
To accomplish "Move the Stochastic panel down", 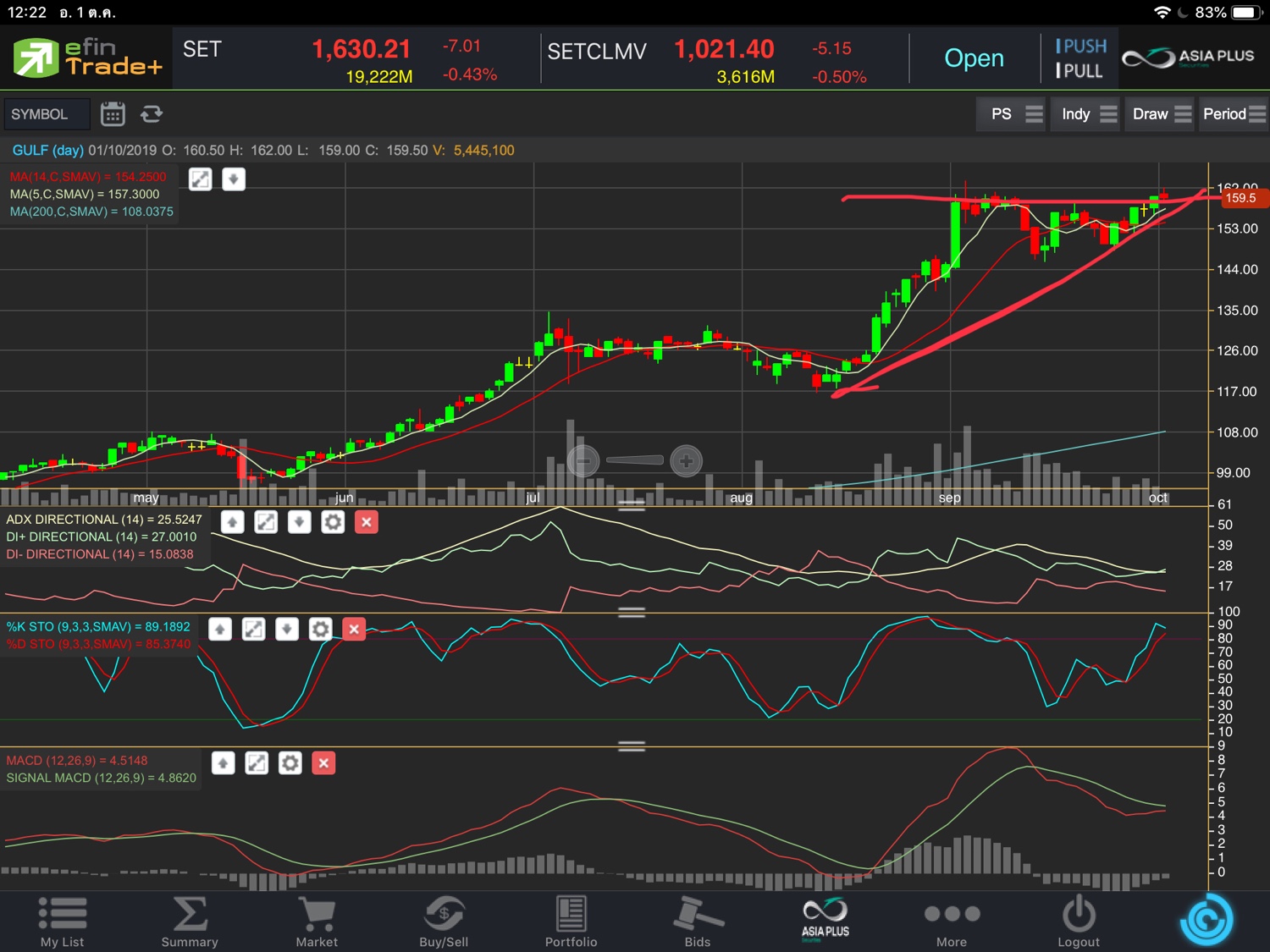I will pos(287,629).
